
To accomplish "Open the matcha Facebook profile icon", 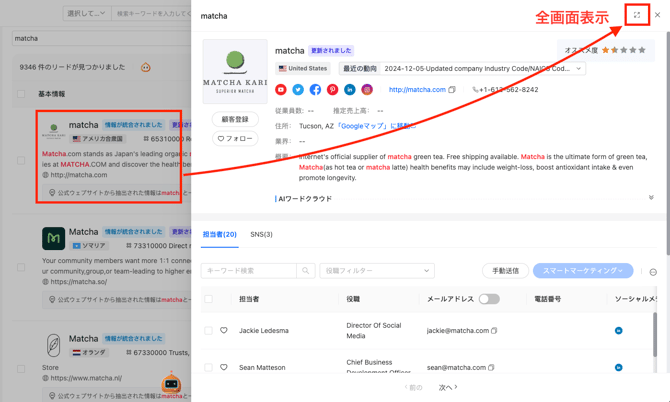I will (315, 89).
